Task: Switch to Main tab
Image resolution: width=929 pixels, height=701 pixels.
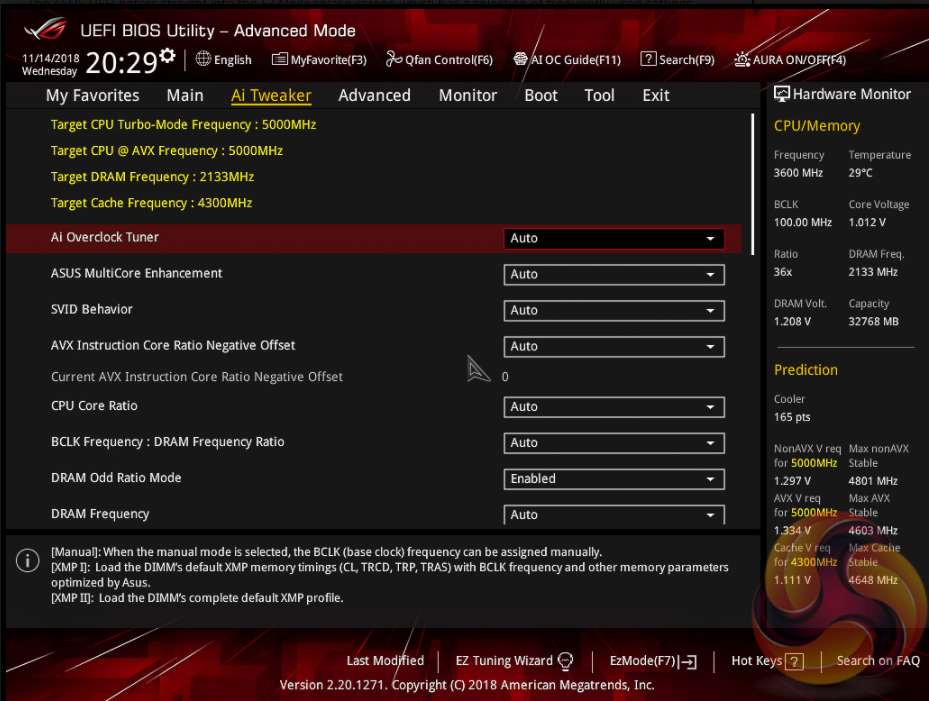Action: [185, 95]
